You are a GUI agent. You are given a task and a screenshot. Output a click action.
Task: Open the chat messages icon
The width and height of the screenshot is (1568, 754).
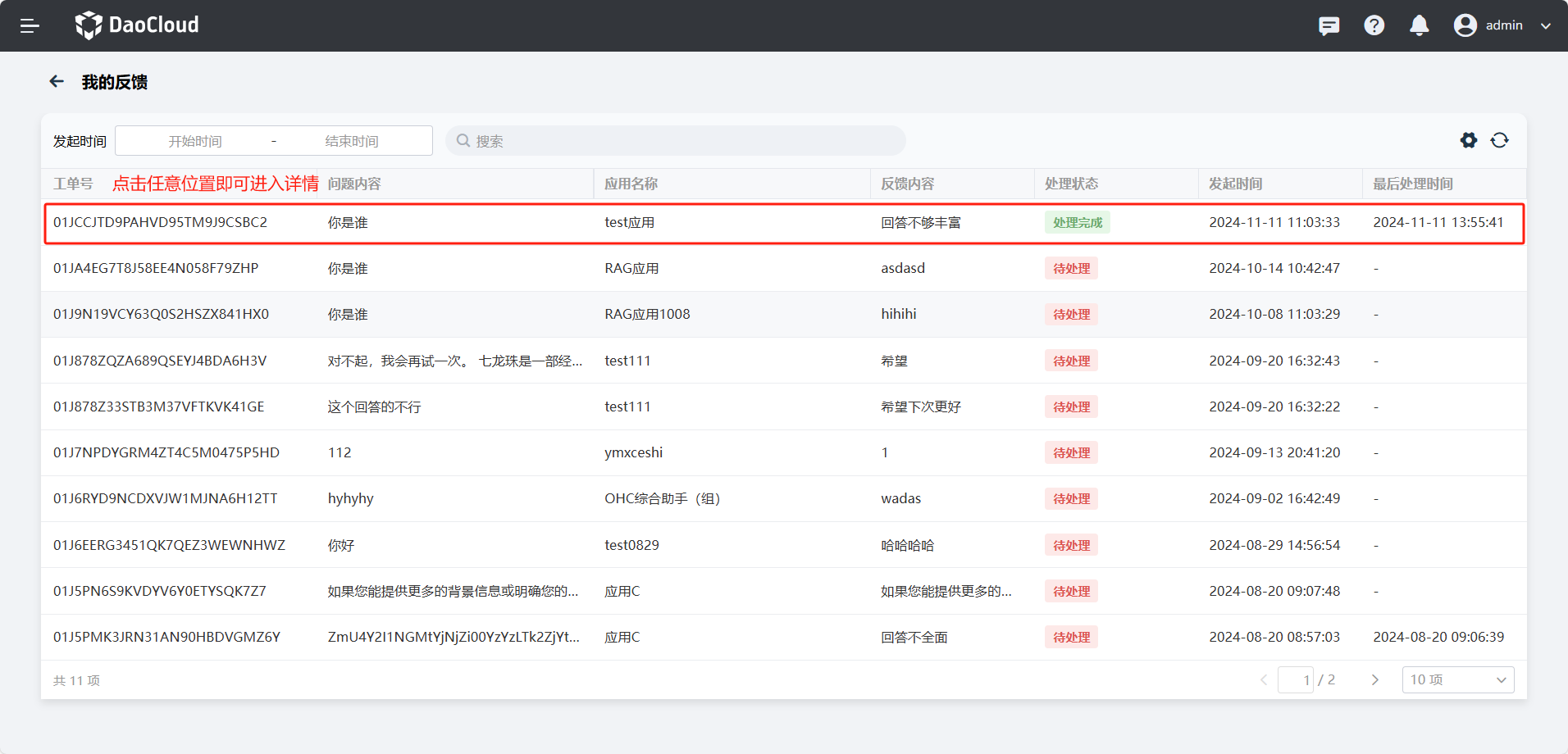point(1329,25)
